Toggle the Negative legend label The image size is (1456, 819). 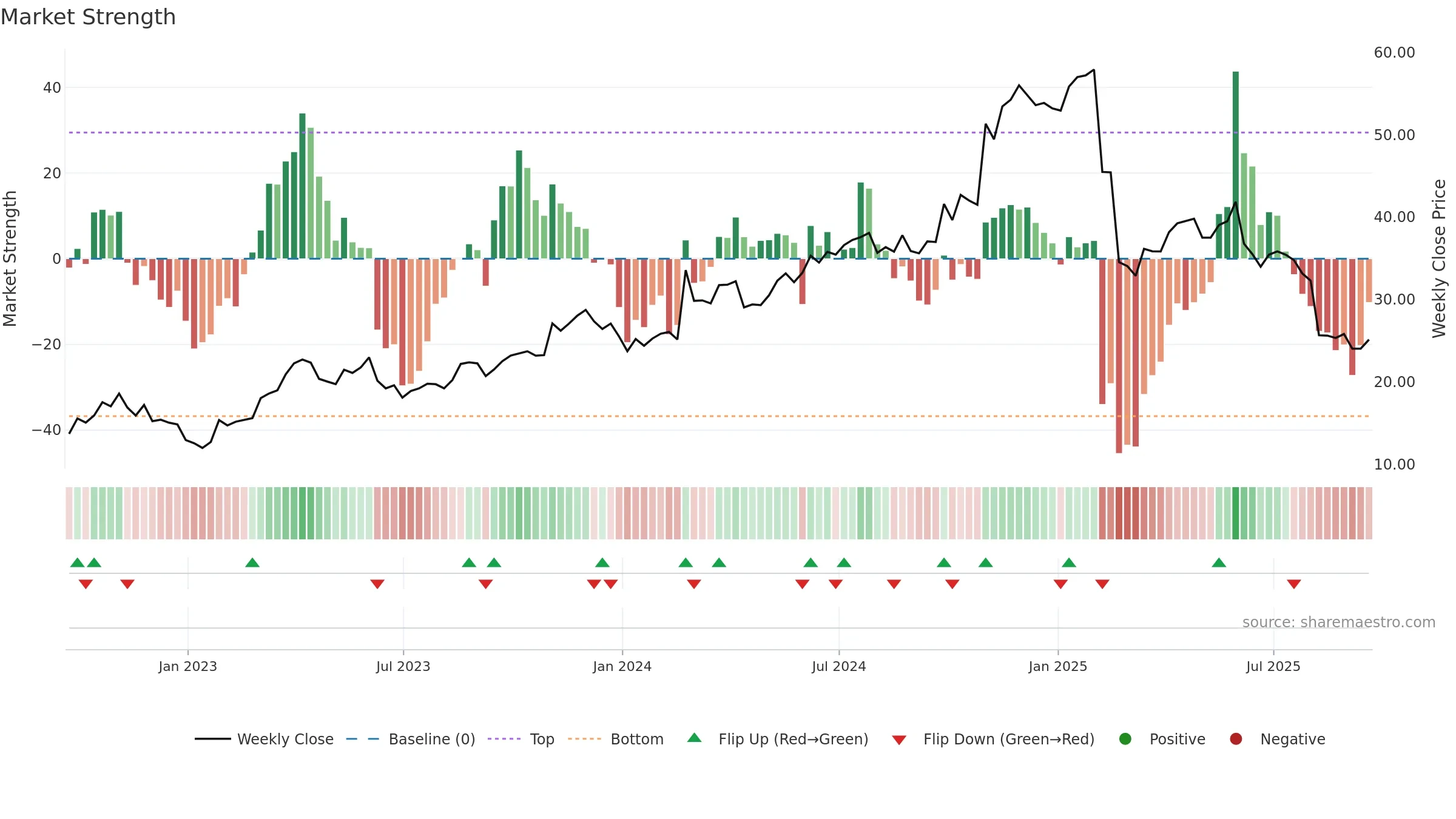(1293, 739)
